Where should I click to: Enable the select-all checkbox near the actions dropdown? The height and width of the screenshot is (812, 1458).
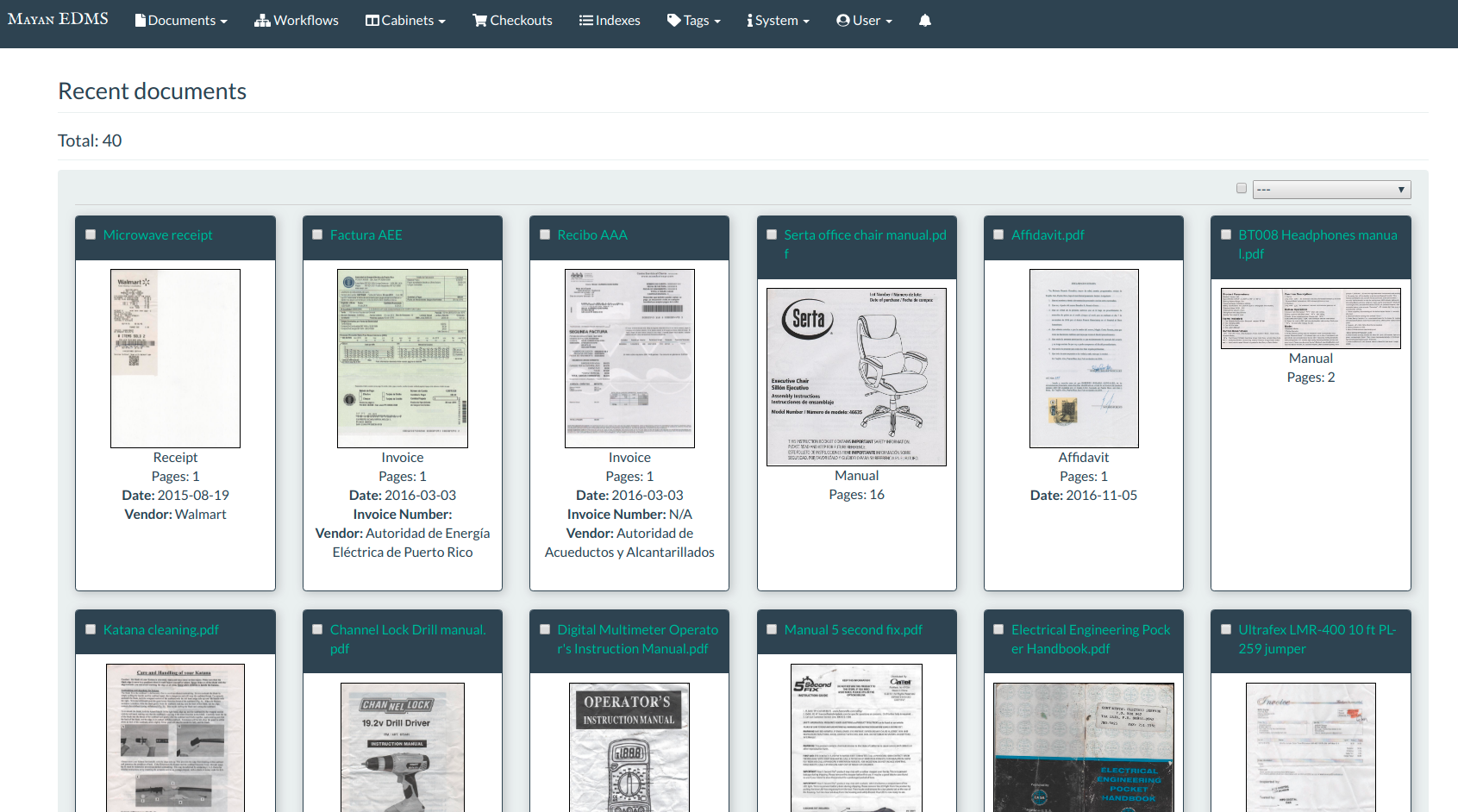[1242, 188]
